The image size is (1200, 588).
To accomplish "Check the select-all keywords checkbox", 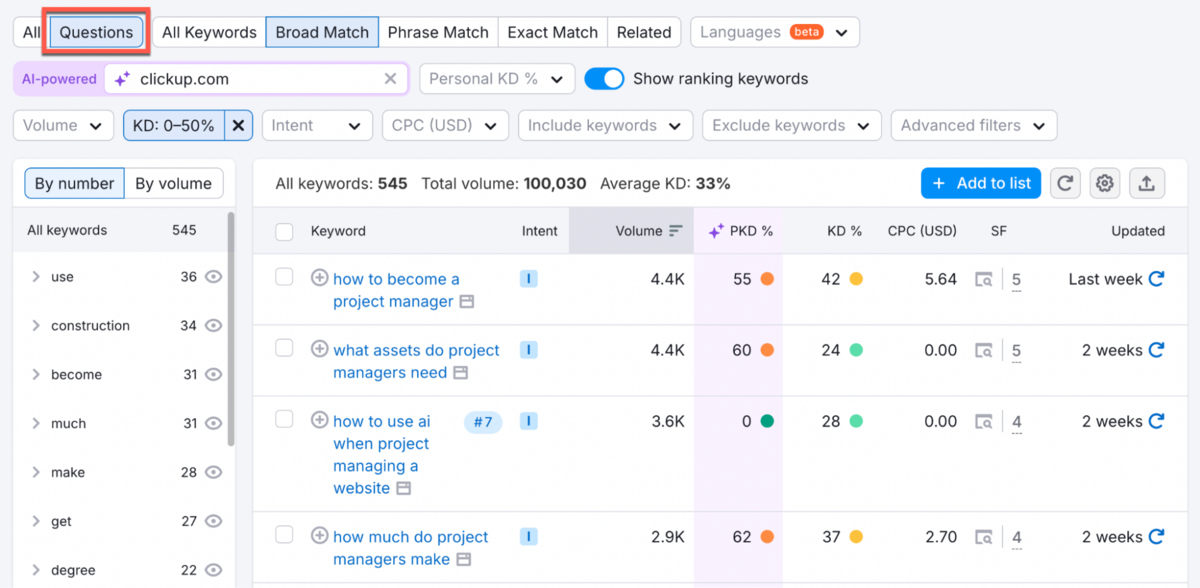I will [284, 232].
